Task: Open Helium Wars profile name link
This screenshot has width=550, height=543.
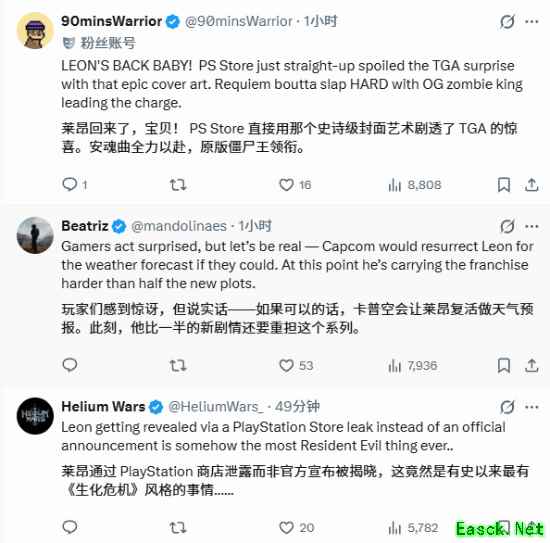Action: (x=103, y=407)
